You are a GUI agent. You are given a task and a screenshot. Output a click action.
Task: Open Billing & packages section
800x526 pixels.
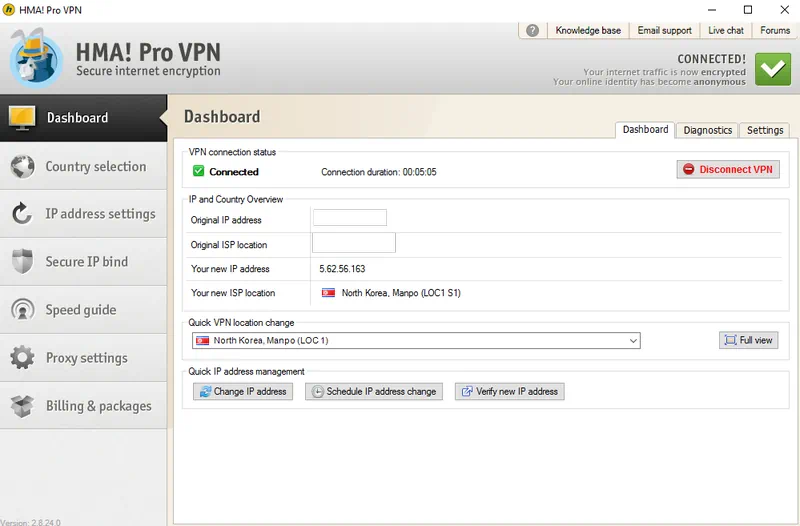coord(84,406)
